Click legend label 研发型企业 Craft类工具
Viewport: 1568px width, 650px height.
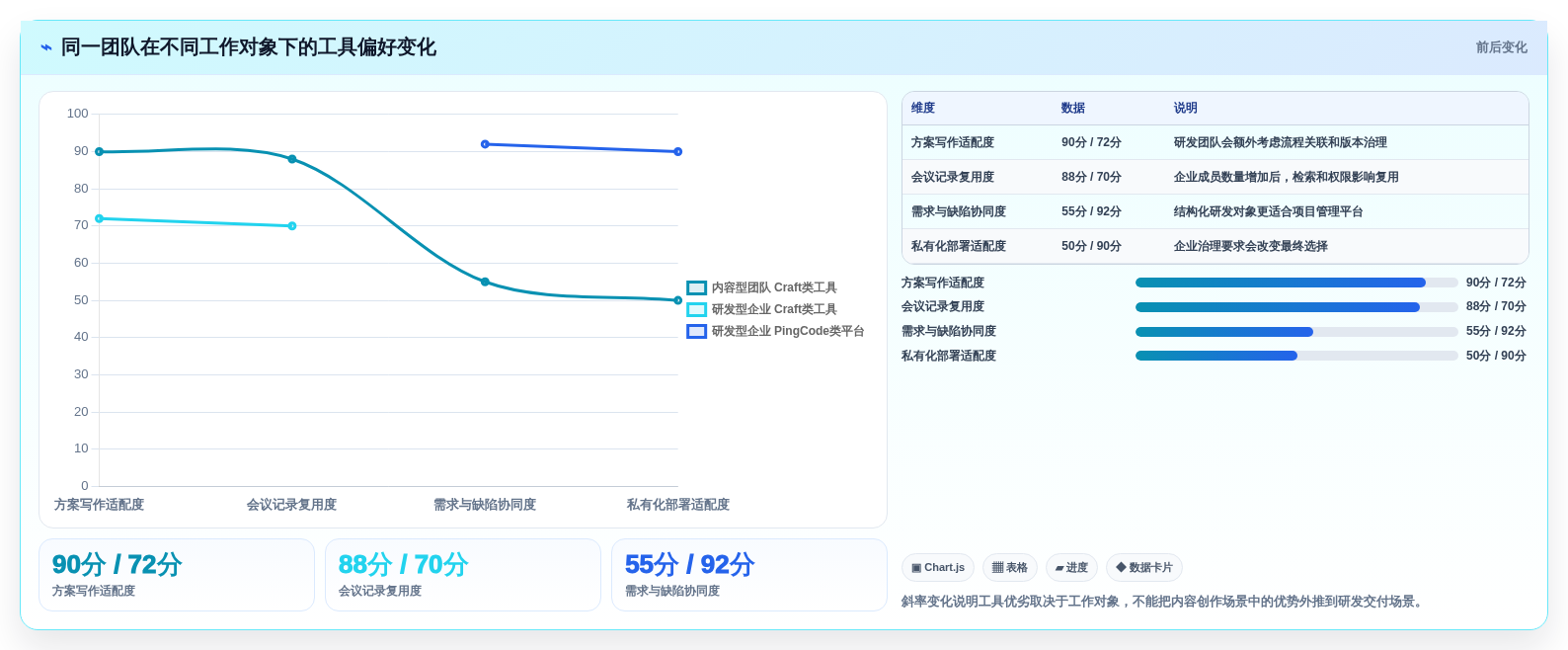[x=774, y=309]
